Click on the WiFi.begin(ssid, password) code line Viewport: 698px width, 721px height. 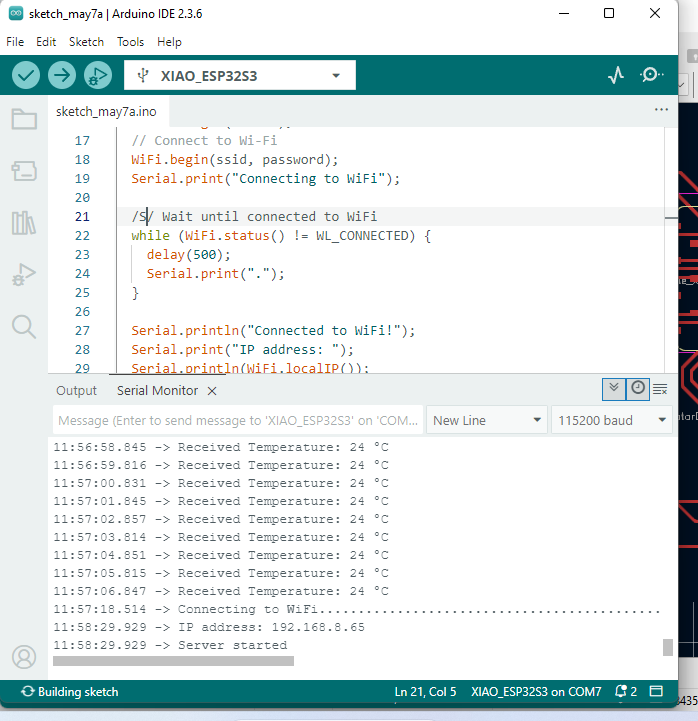pos(235,160)
